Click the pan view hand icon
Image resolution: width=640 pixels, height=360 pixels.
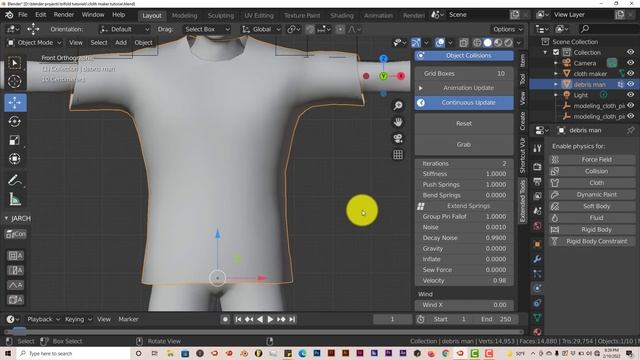point(398,122)
